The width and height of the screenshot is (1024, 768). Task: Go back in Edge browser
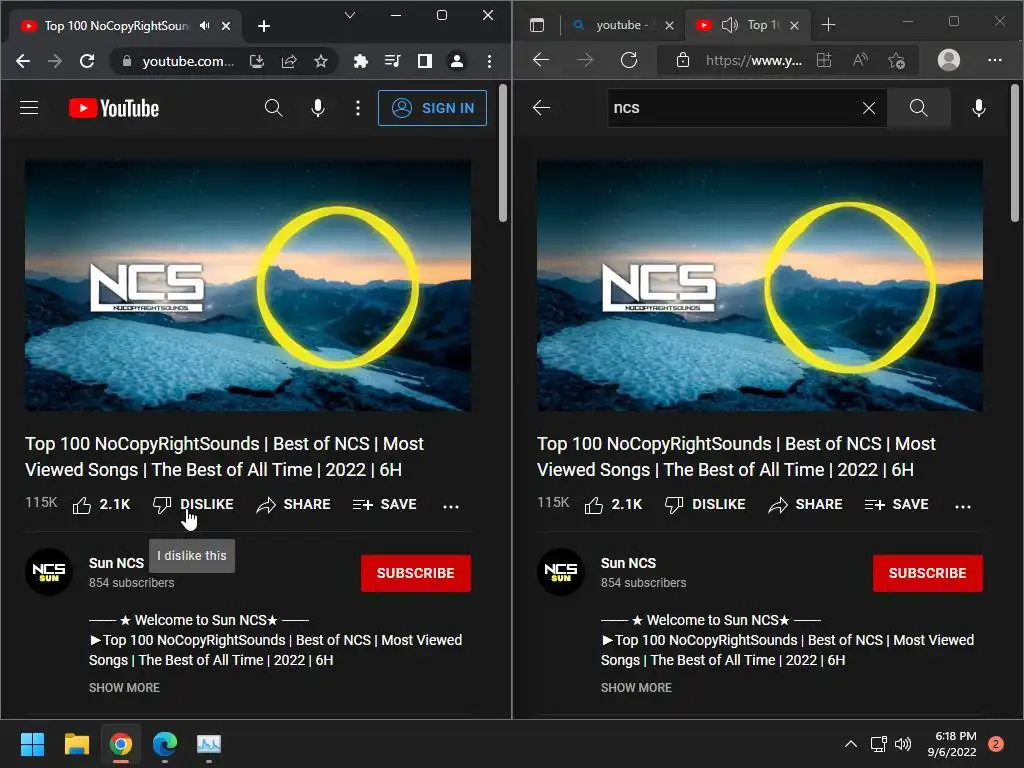tap(541, 60)
